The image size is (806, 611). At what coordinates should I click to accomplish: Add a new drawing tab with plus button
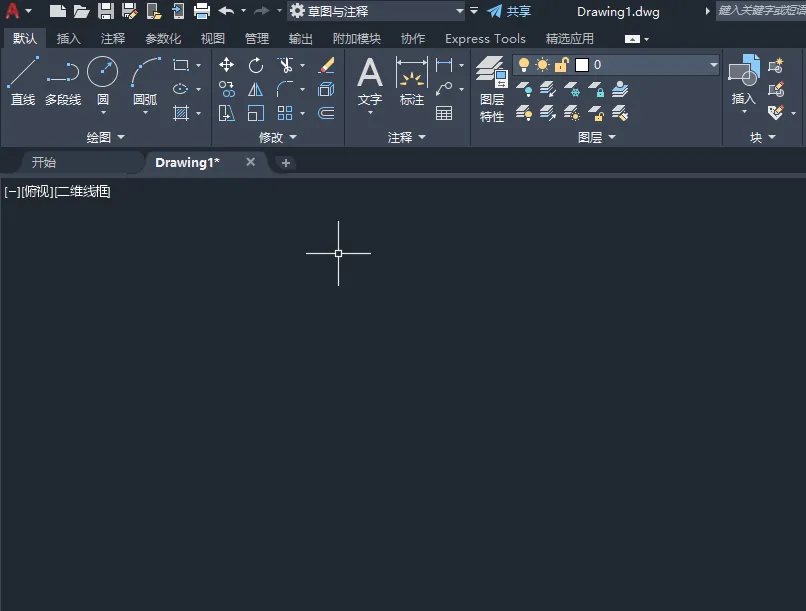286,163
